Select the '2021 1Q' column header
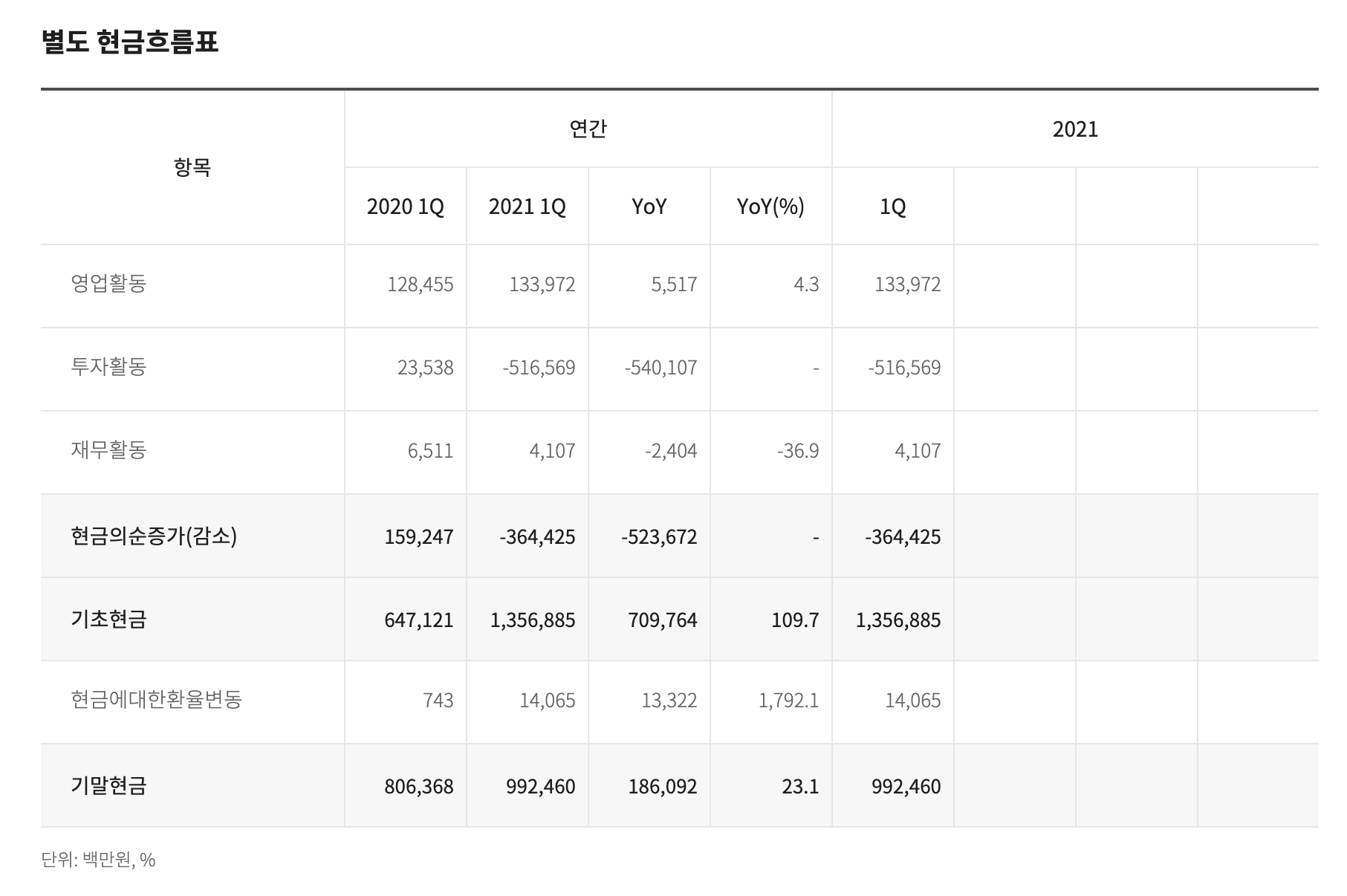The height and width of the screenshot is (896, 1347). 527,206
